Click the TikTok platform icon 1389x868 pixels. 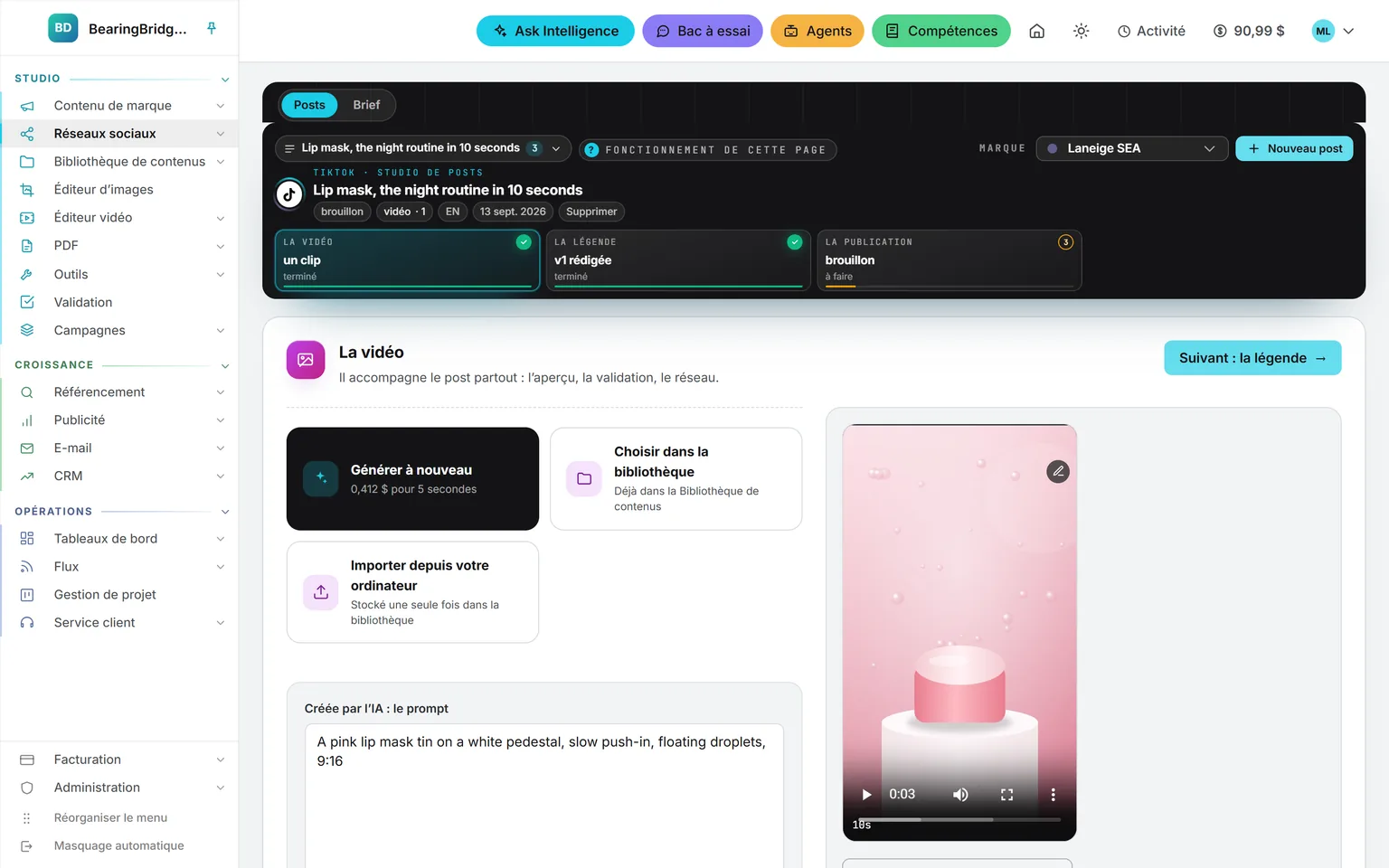click(x=289, y=193)
